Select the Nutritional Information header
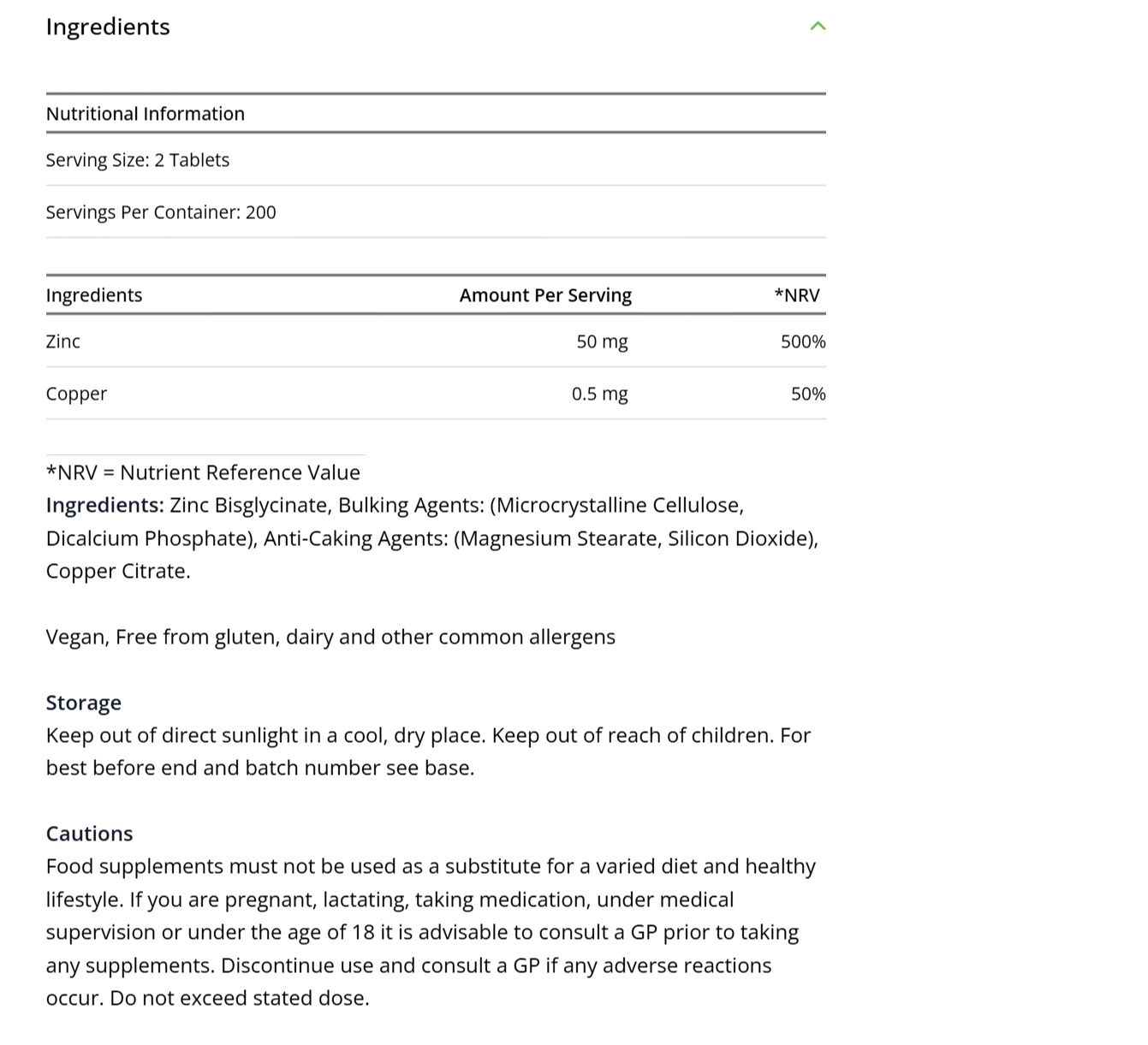Screen dimensions: 1148x1045 pos(146,113)
